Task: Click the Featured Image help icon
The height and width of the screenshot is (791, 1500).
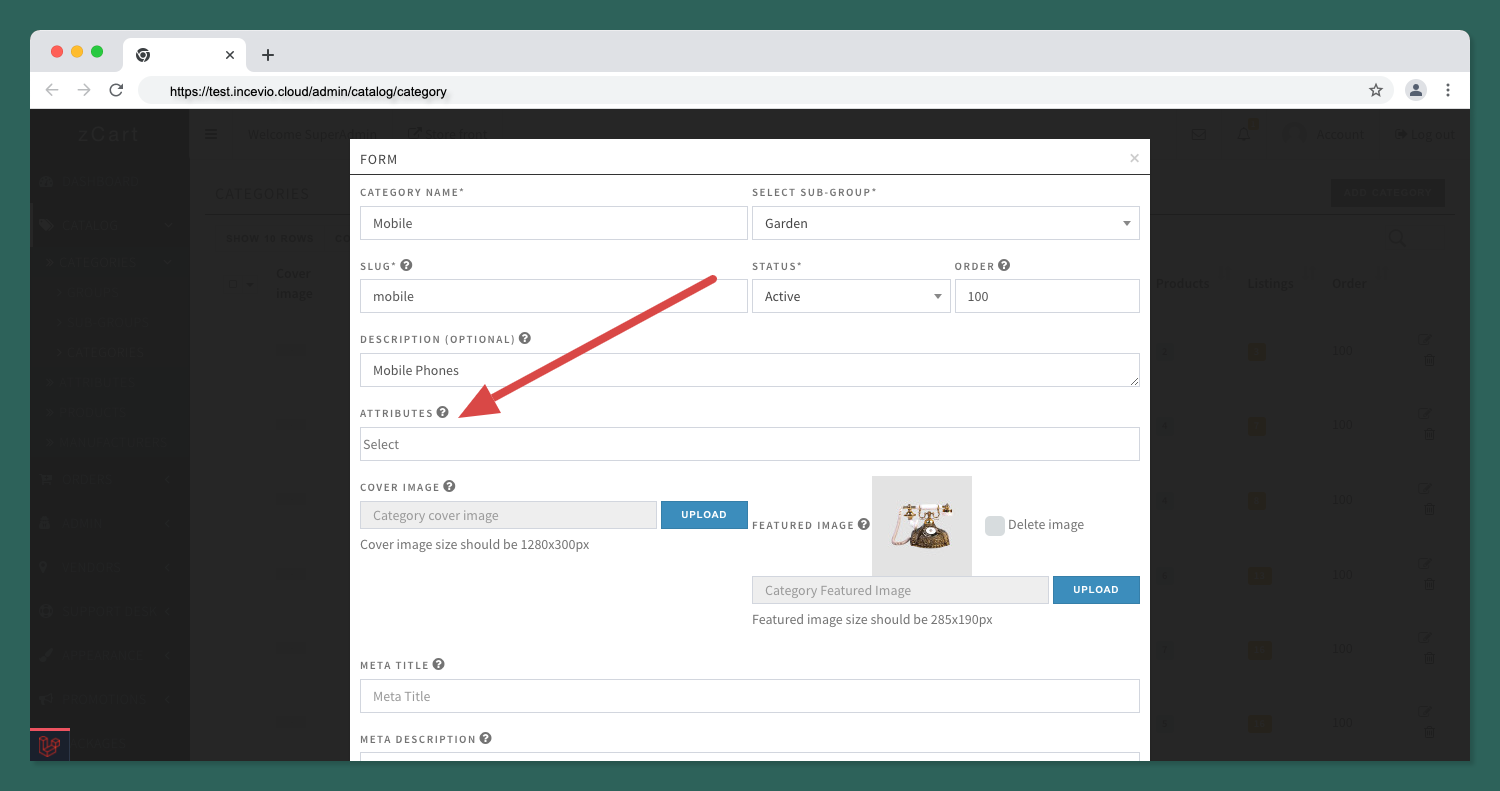Action: tap(864, 524)
